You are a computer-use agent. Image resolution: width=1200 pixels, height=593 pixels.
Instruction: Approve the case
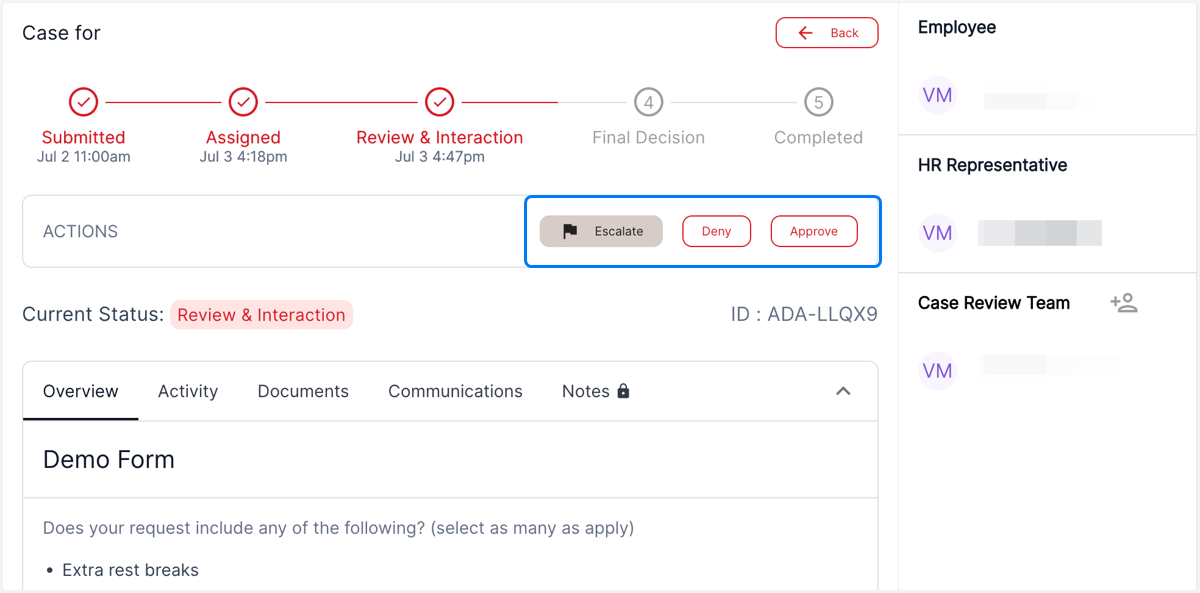[814, 231]
